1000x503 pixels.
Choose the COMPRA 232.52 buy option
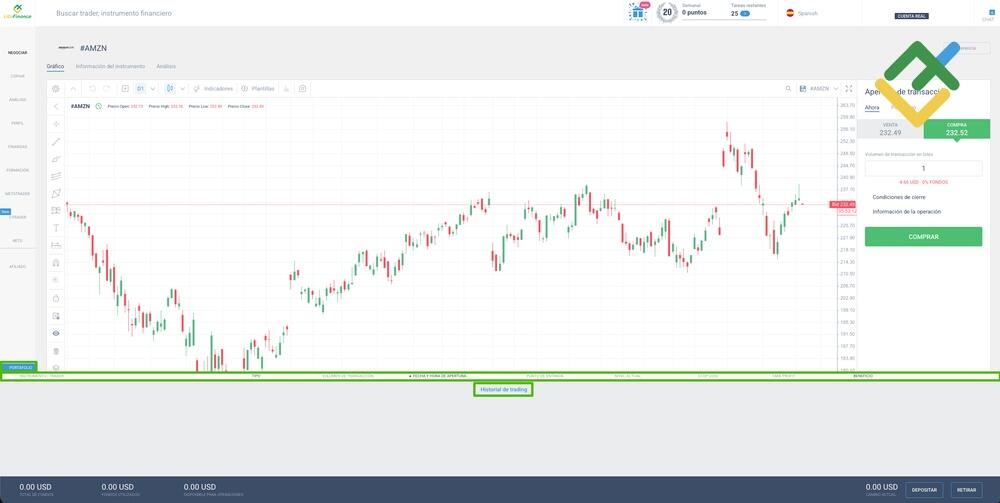pos(957,129)
